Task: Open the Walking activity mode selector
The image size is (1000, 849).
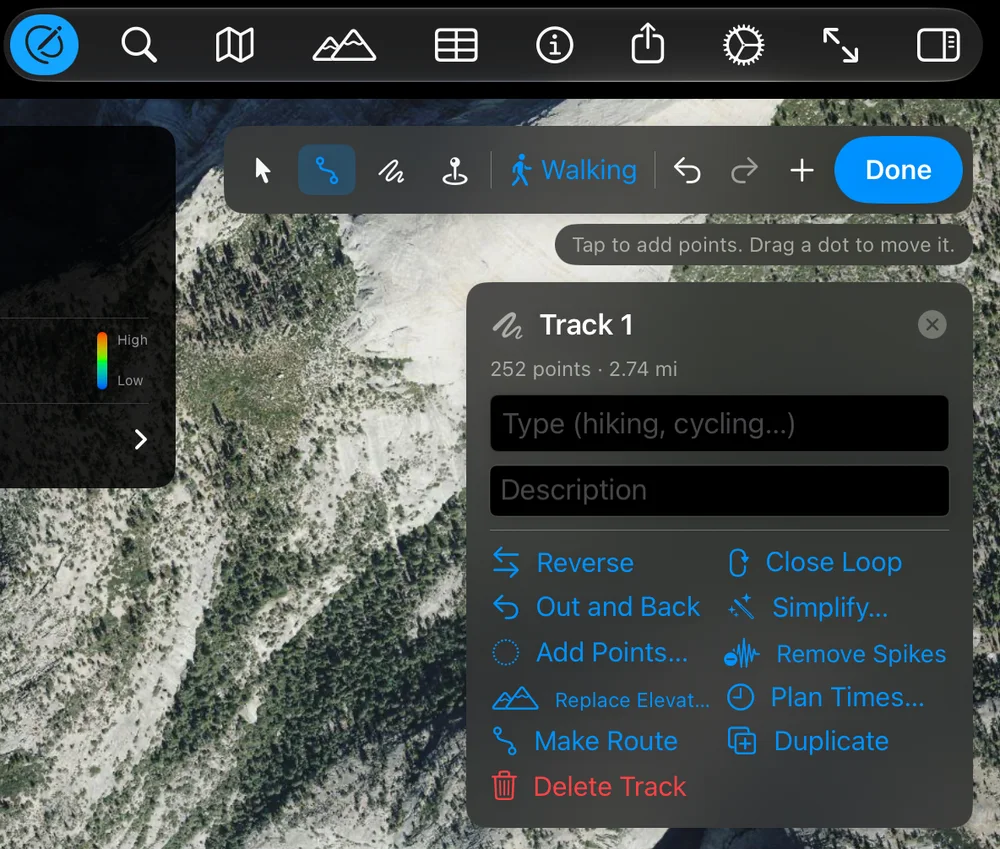Action: tap(573, 170)
